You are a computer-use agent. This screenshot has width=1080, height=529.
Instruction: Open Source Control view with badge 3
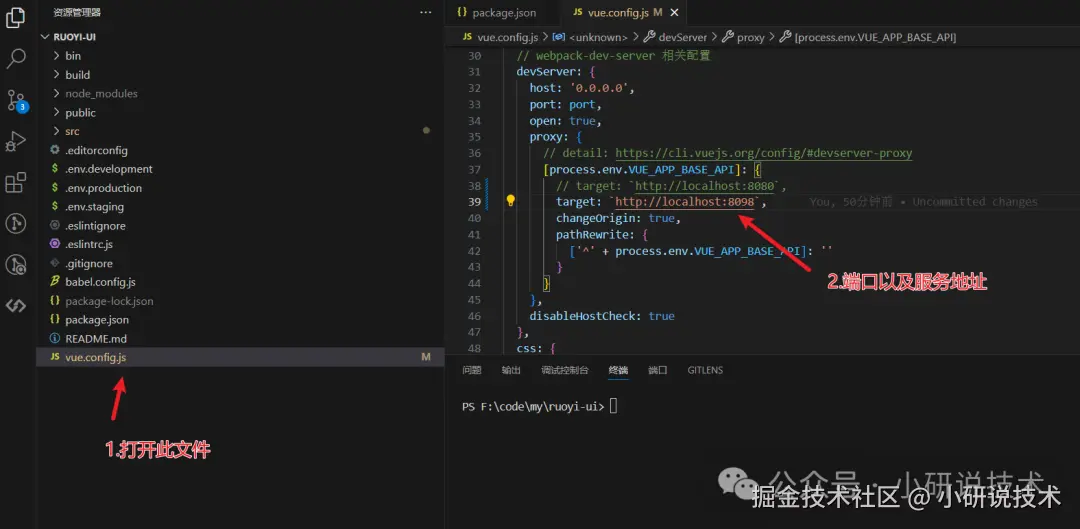point(16,101)
